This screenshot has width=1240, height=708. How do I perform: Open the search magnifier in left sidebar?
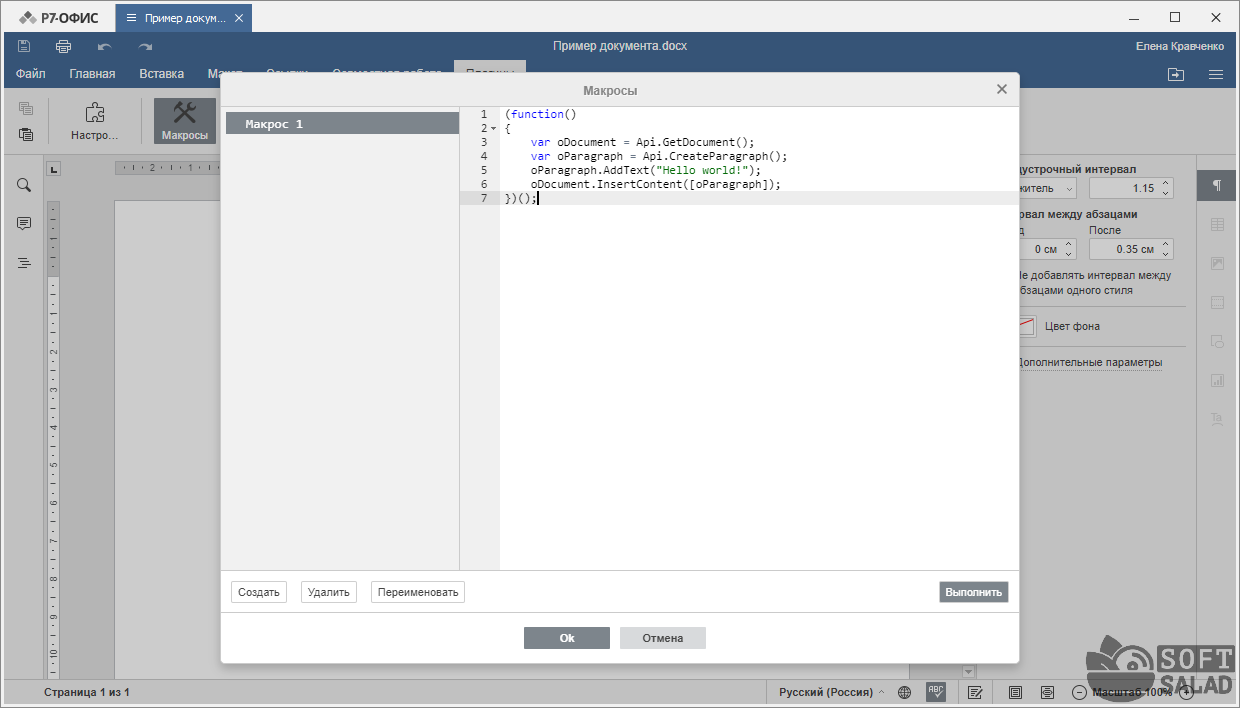24,185
